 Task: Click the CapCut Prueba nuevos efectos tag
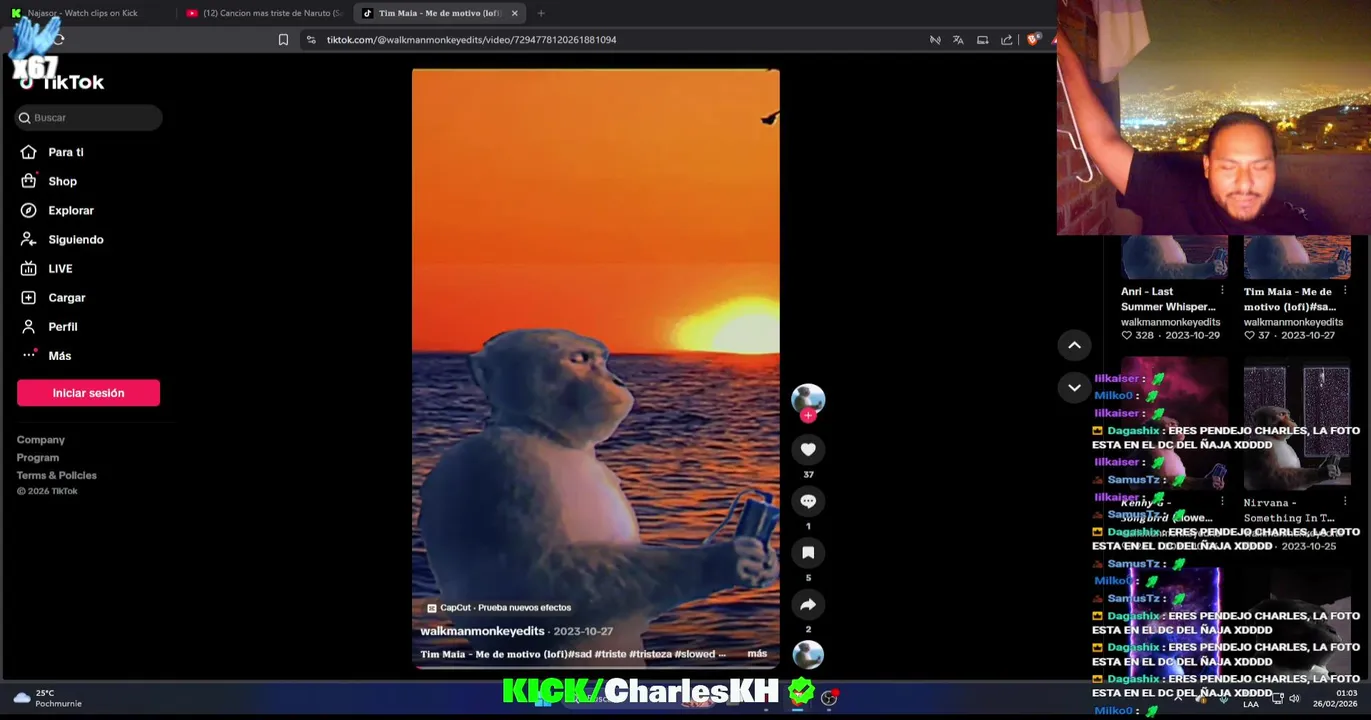498,607
